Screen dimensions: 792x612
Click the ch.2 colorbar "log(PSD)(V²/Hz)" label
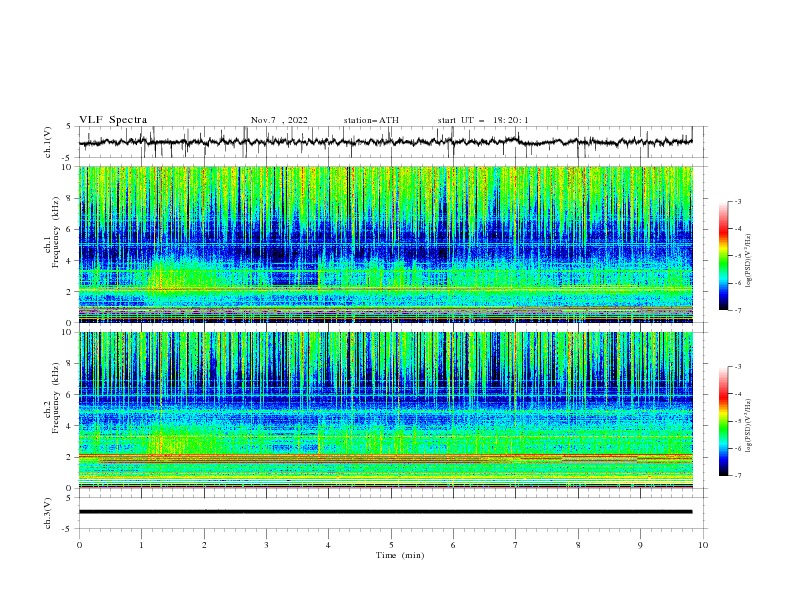(748, 426)
